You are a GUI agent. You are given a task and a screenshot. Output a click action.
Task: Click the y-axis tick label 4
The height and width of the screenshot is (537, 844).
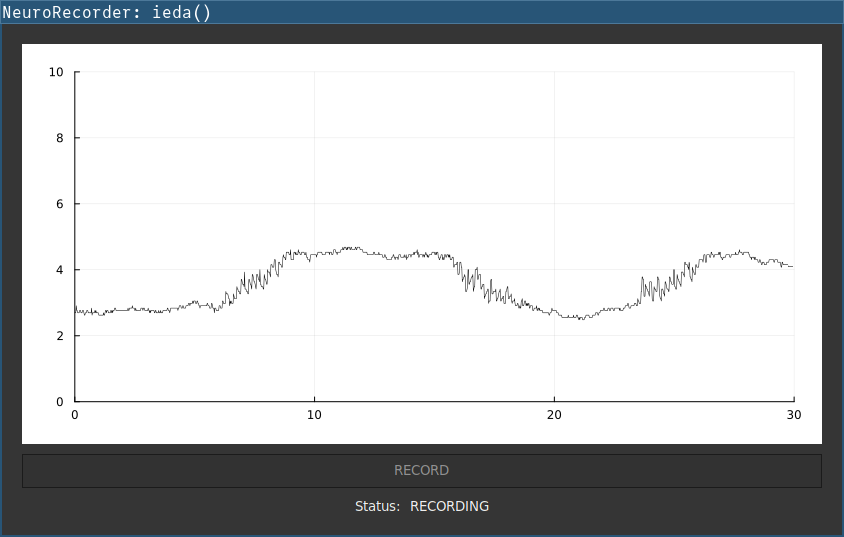[x=59, y=270]
